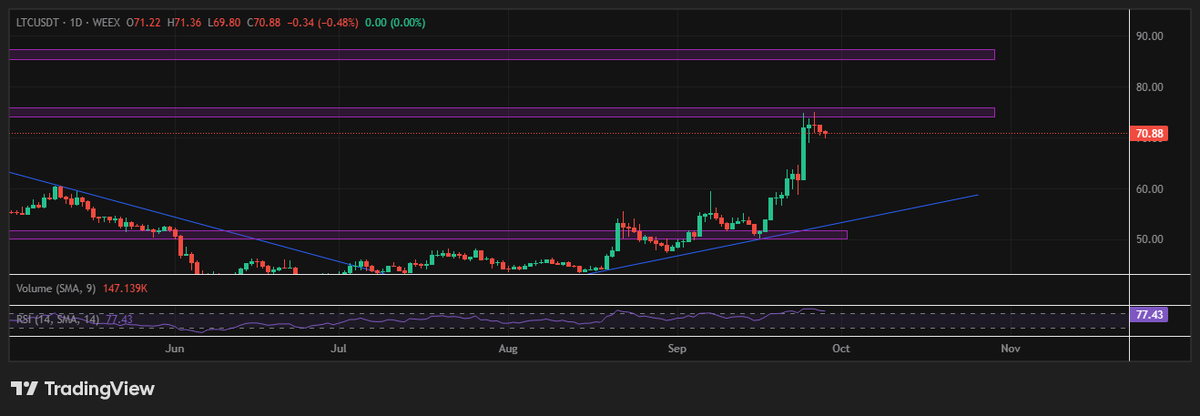Click the Oct date axis label
This screenshot has width=1200, height=416.
841,349
